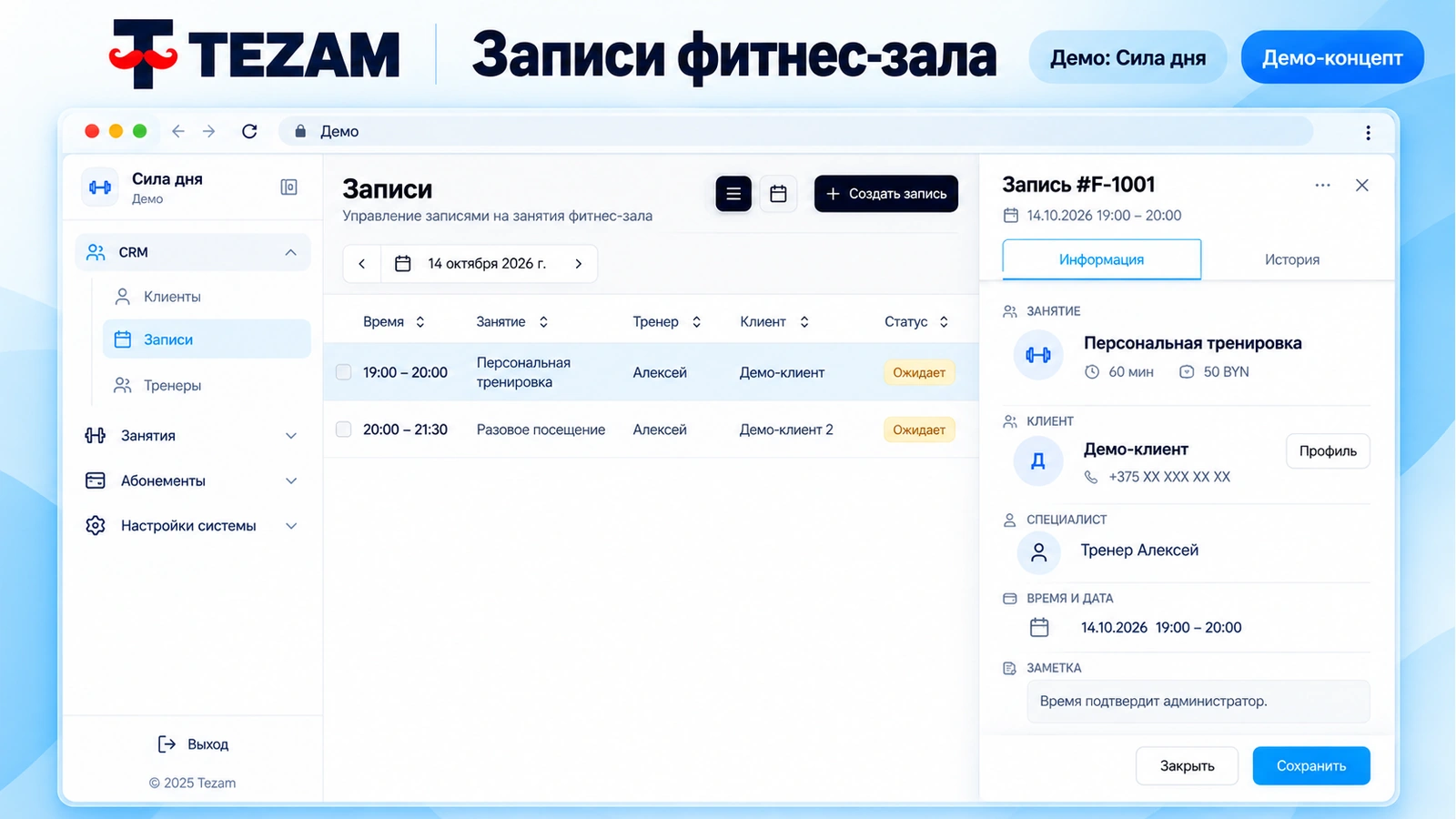
Task: Click Выход to log out
Action: click(x=193, y=744)
